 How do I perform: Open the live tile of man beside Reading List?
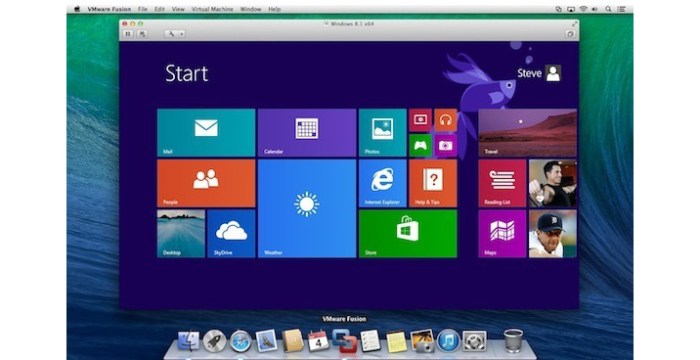click(x=553, y=183)
